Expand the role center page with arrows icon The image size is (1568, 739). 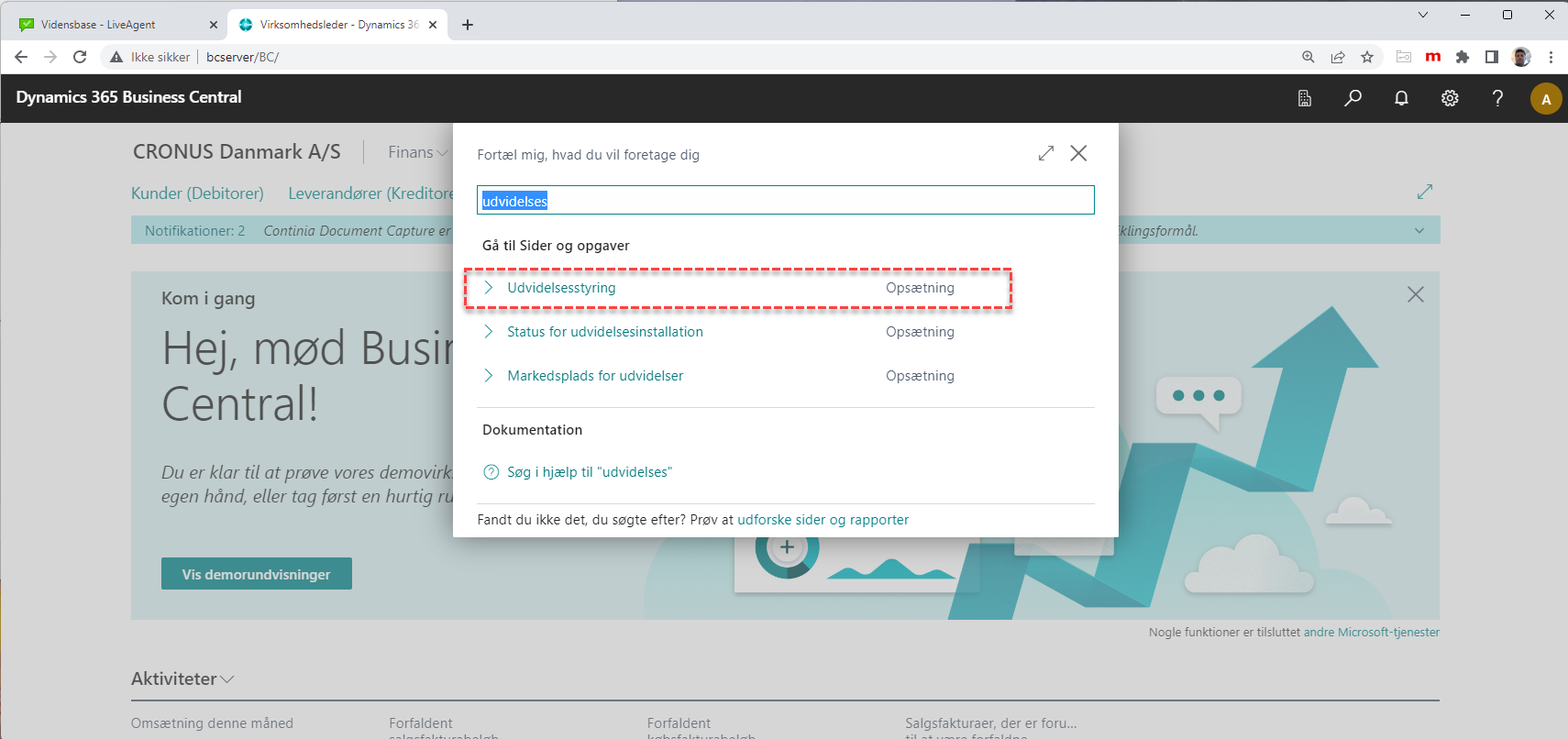pyautogui.click(x=1425, y=192)
